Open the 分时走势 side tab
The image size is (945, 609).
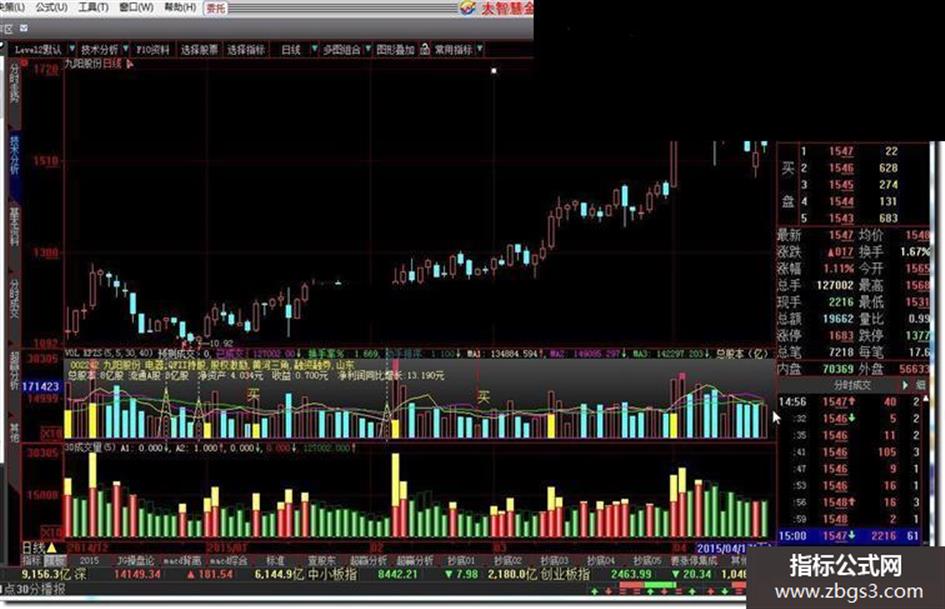14,83
